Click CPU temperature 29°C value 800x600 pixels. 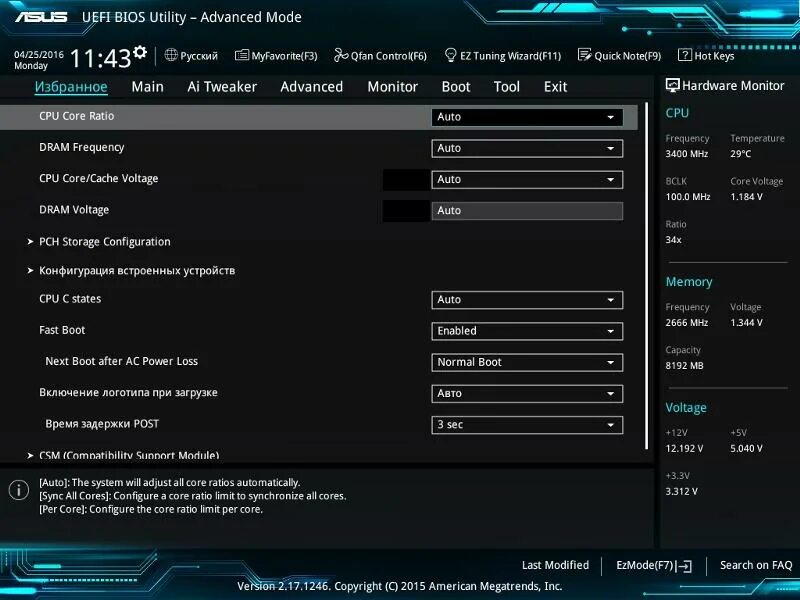740,154
